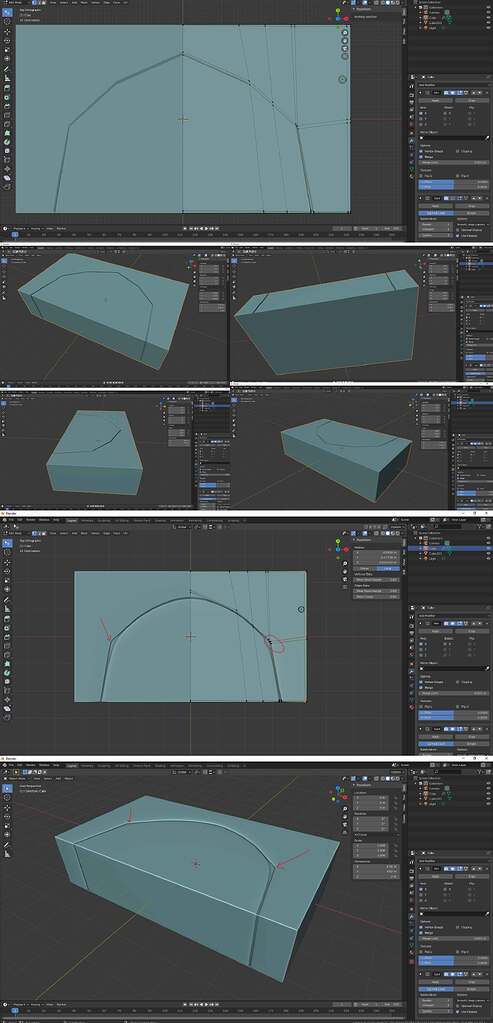Toggle the Merge checkbox in top screenshot
The image size is (493, 1023).
tap(421, 157)
